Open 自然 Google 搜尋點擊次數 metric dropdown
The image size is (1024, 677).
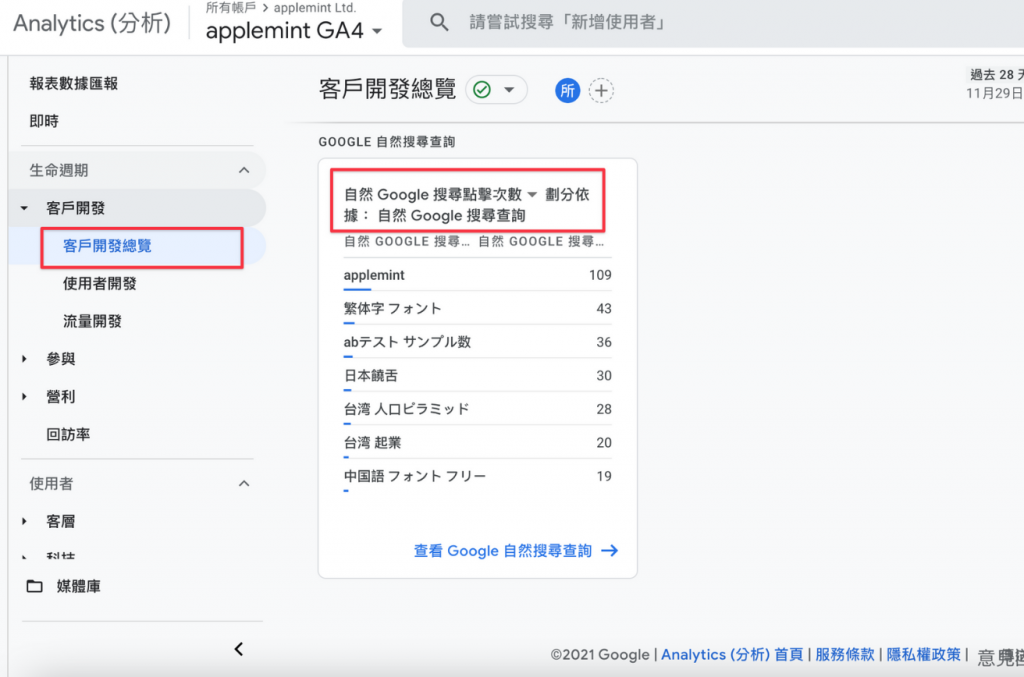coord(532,194)
